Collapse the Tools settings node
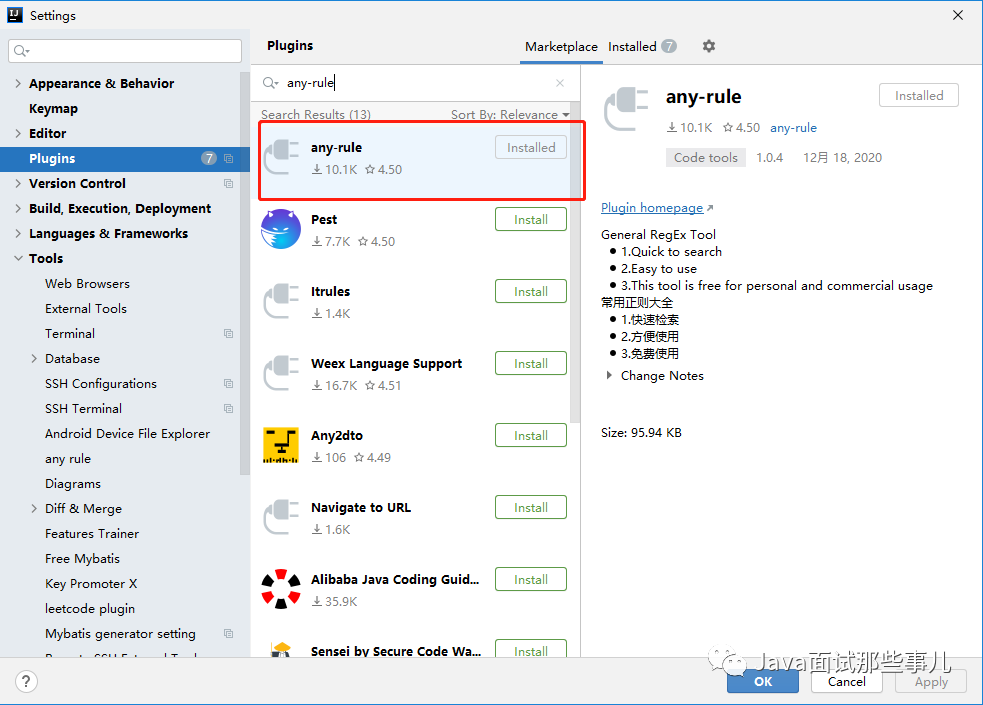Viewport: 983px width, 705px height. coord(18,258)
